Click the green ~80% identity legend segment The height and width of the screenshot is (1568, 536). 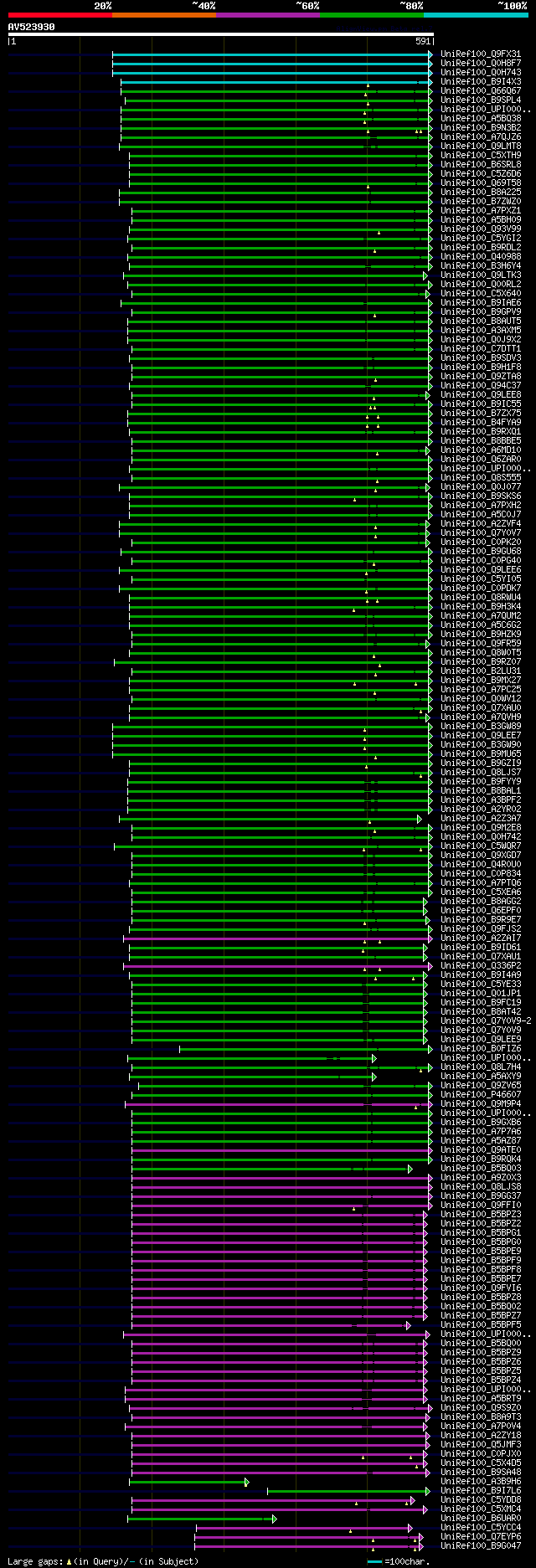(x=372, y=15)
